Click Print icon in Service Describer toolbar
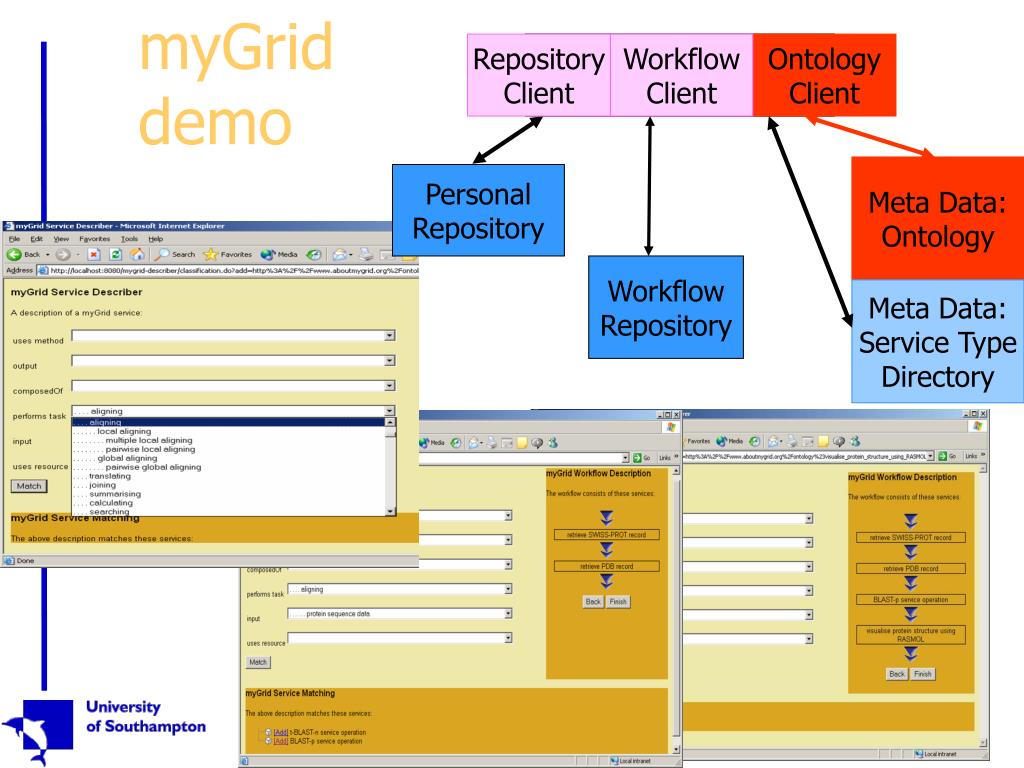 point(366,255)
